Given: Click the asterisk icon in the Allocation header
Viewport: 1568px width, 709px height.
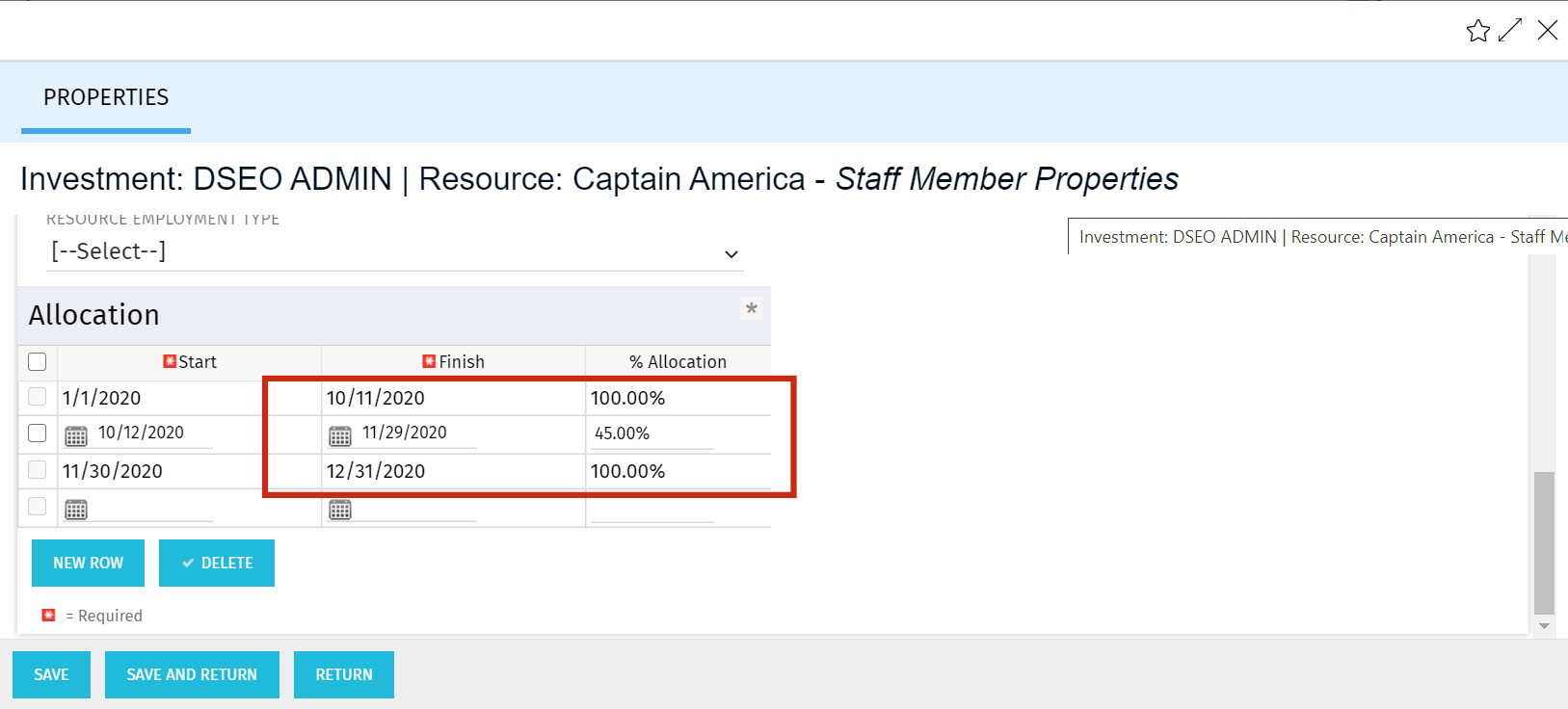Looking at the screenshot, I should (752, 309).
